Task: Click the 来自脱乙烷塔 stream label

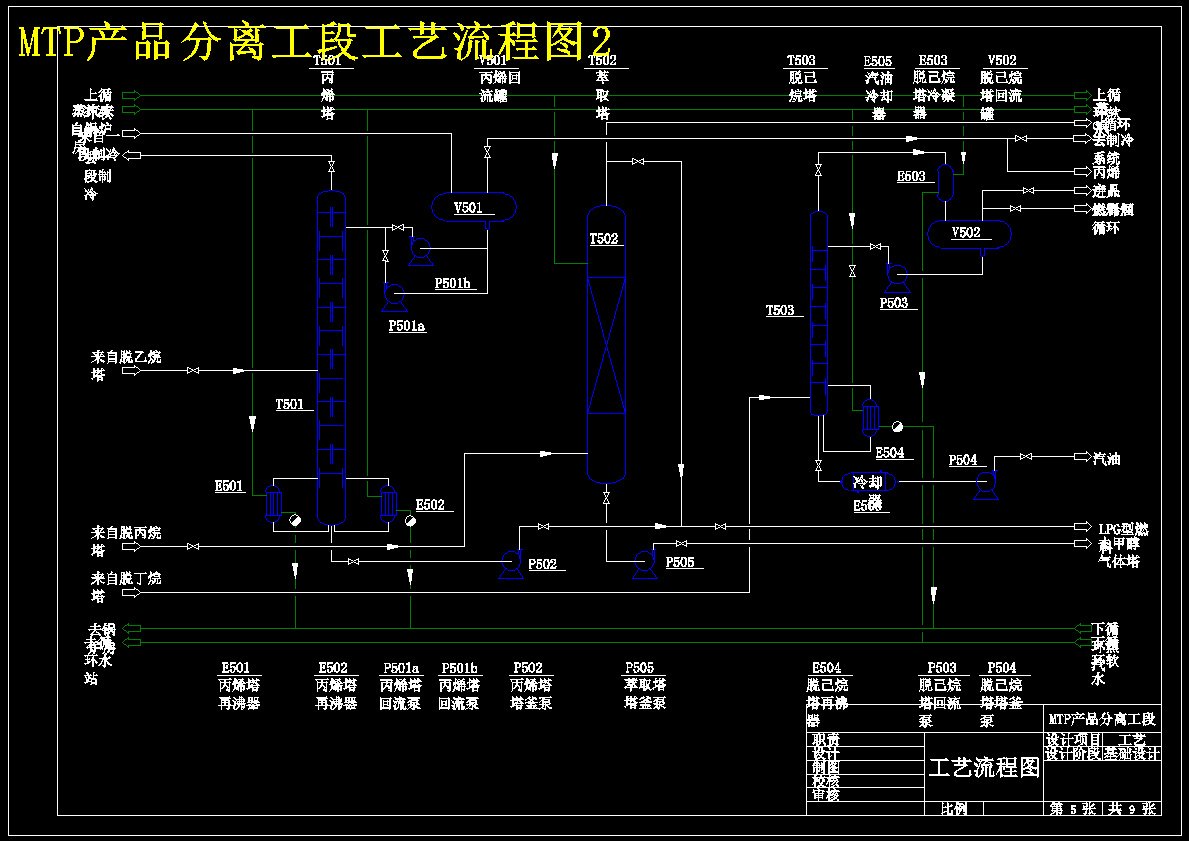Action: coord(126,366)
